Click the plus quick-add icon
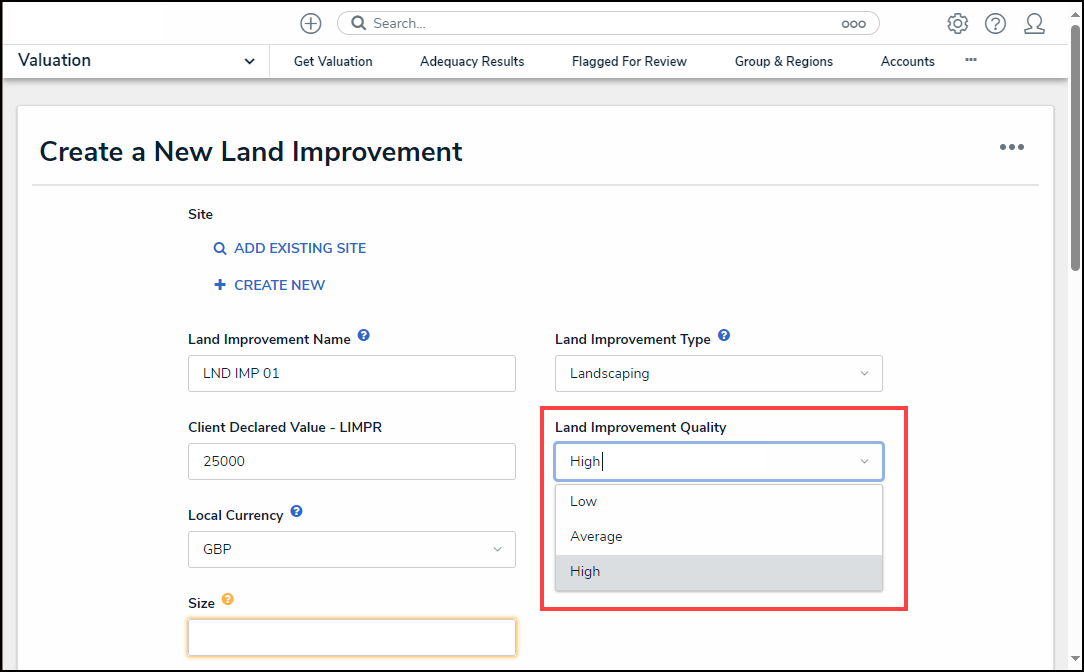 [x=310, y=24]
